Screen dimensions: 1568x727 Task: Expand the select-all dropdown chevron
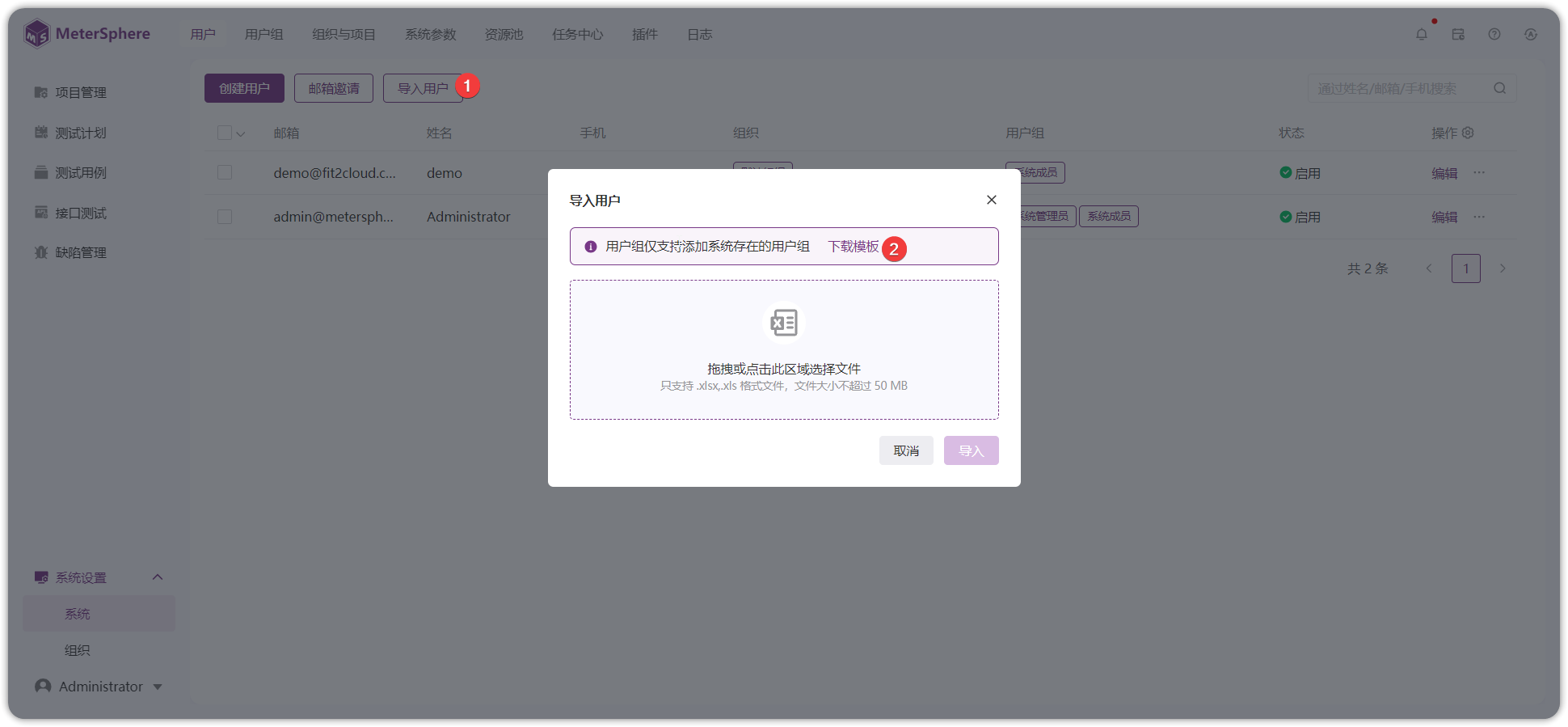tap(241, 133)
